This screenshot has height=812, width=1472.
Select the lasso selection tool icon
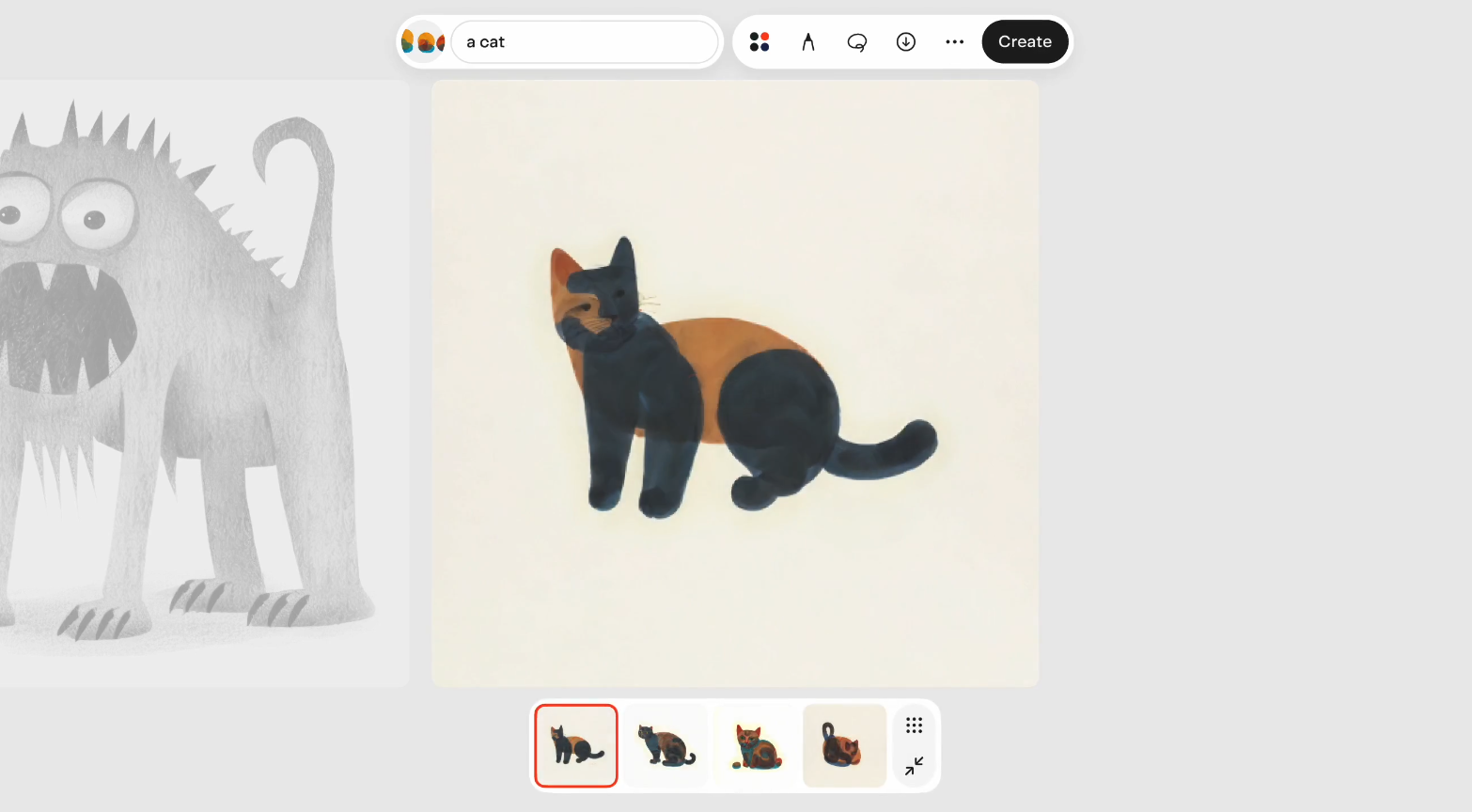(x=857, y=42)
